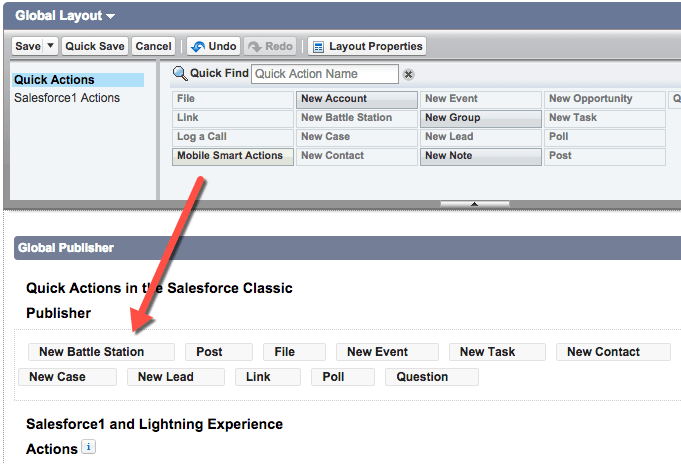Click New Task in the publisher layout
This screenshot has height=464, width=681.
[497, 352]
